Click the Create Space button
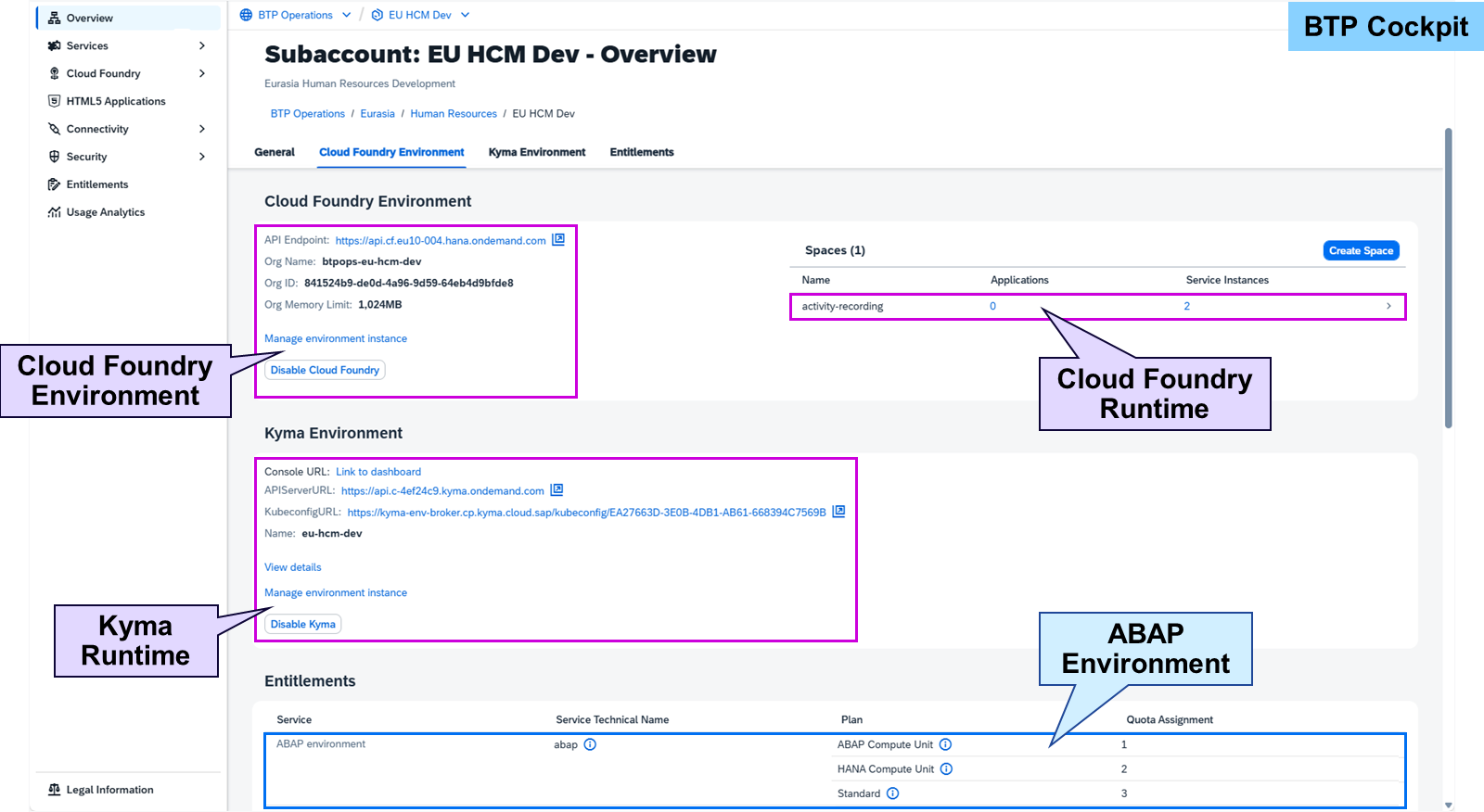The image size is (1484, 812). 1361,250
